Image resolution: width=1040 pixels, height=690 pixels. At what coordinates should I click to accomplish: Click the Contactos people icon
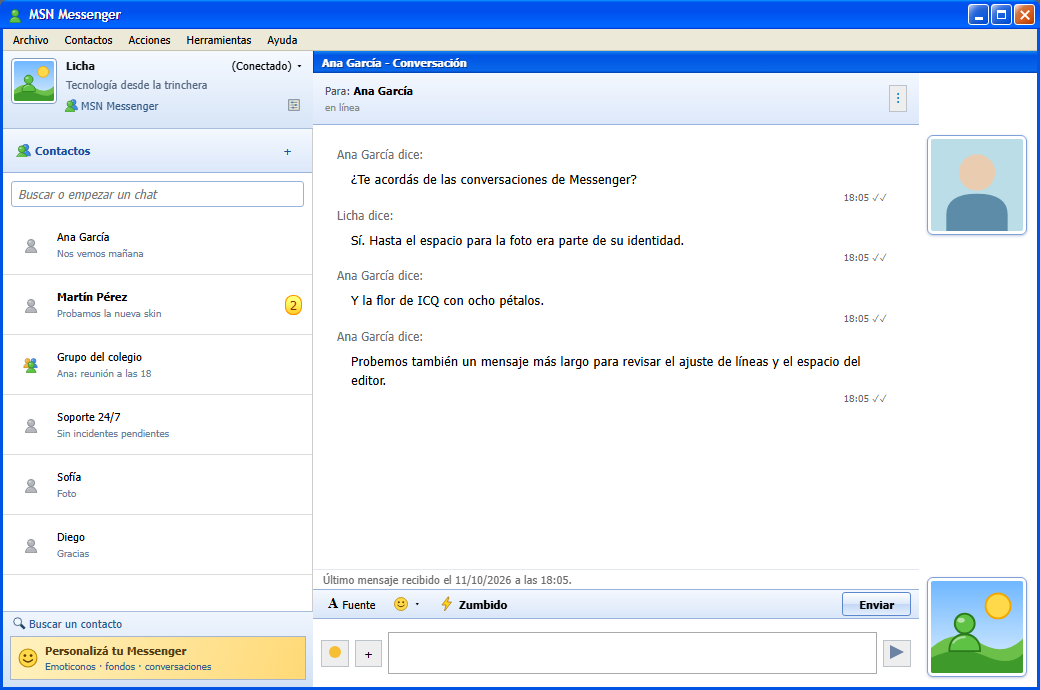coord(24,151)
